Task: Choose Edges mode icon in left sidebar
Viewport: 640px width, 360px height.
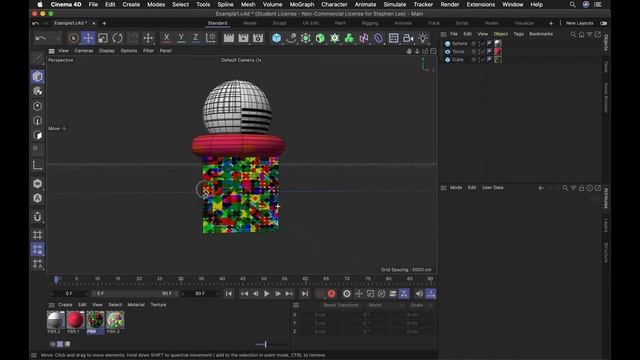Action: pos(38,120)
